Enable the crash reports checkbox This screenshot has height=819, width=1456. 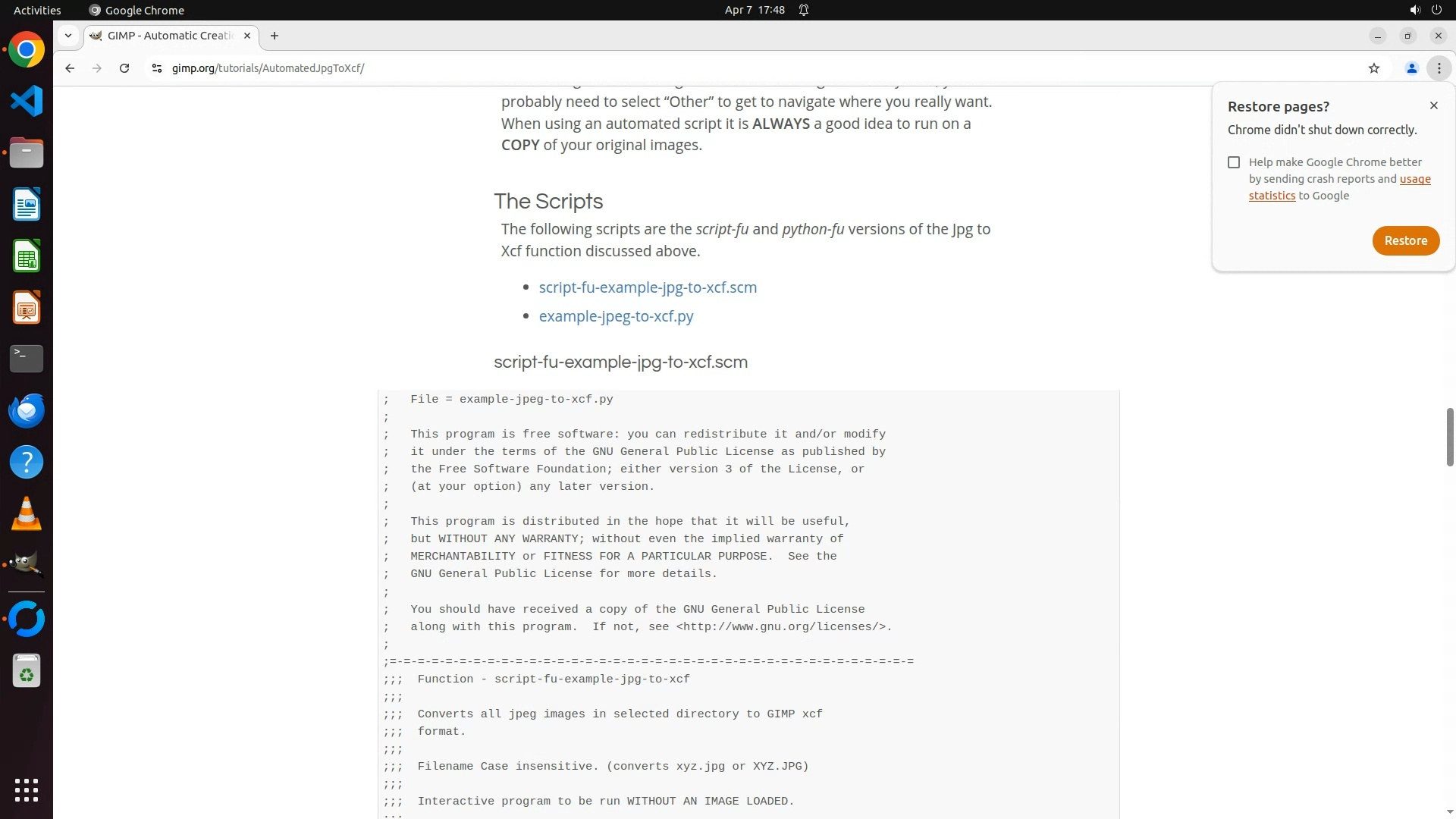point(1234,162)
